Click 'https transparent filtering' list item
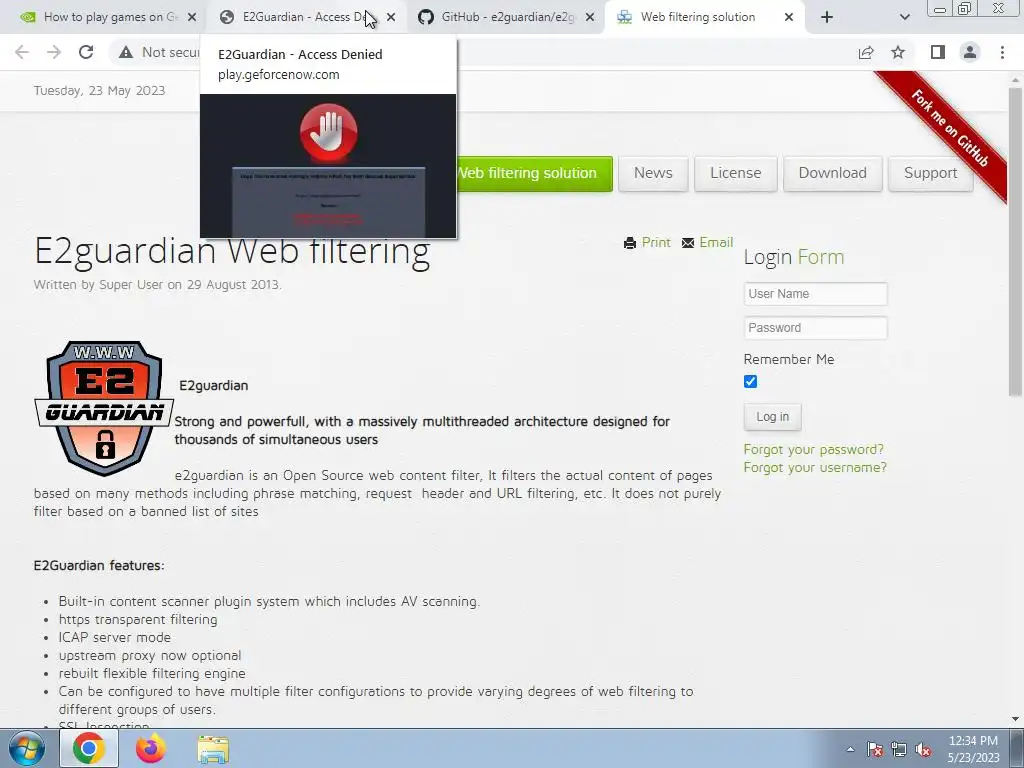 pyautogui.click(x=138, y=619)
